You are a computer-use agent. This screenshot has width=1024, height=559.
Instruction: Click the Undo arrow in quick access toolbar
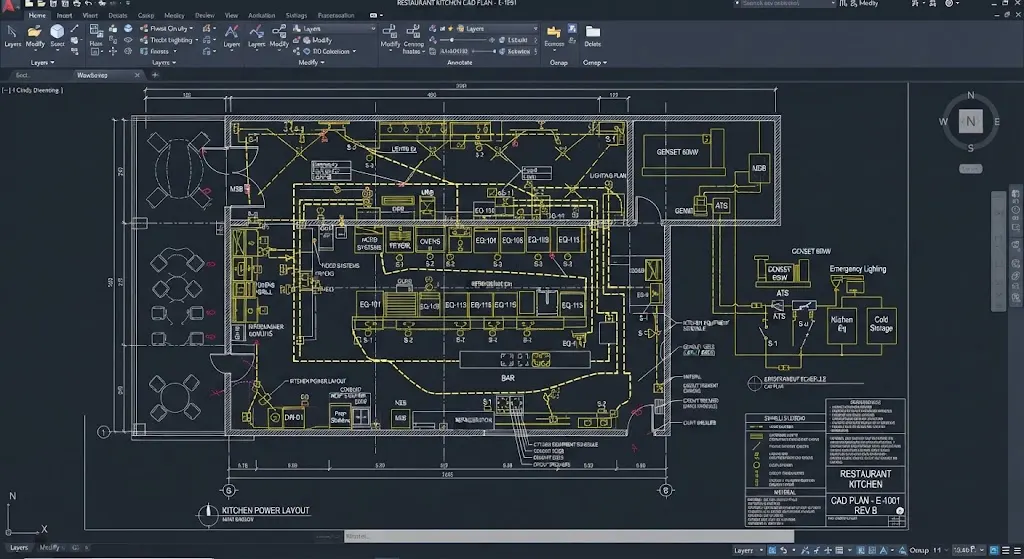(88, 3)
